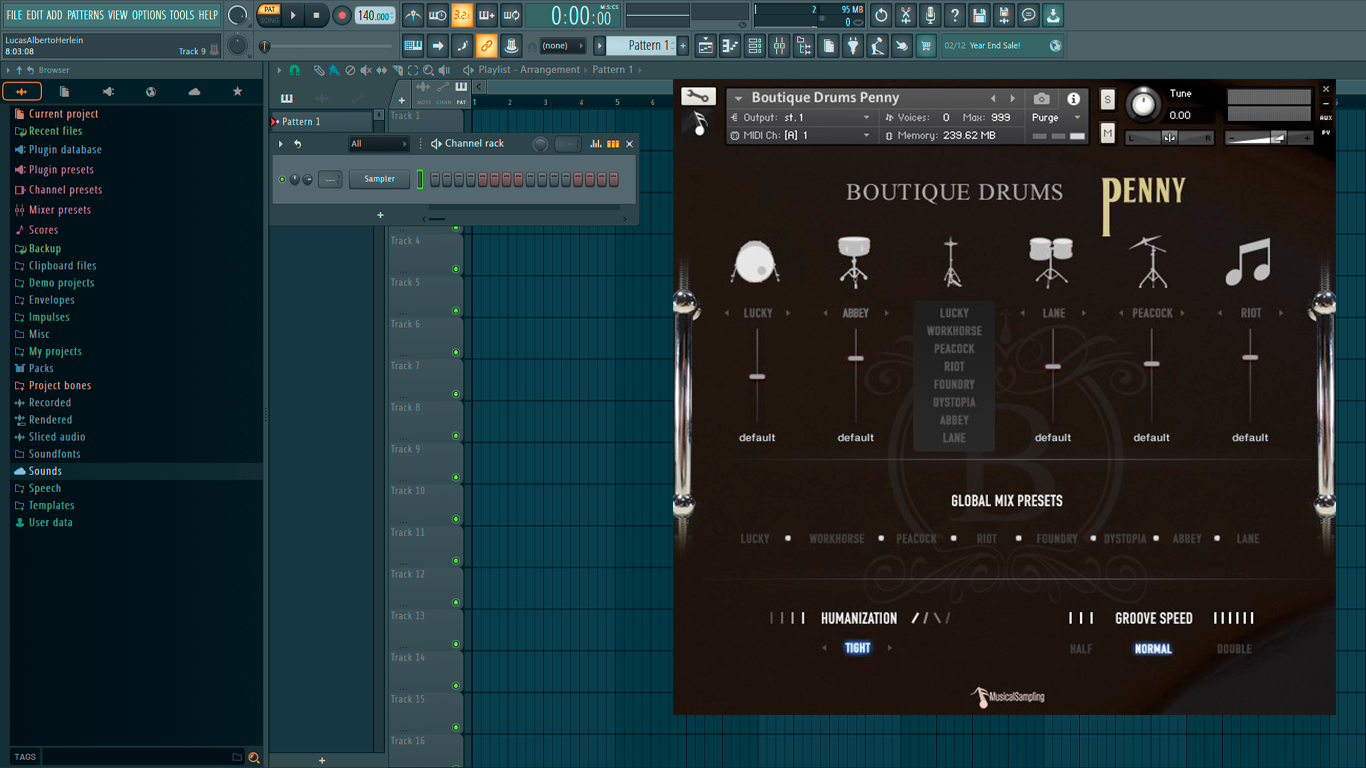Click the Kontakt info icon
Screen dimensions: 1366x768
(x=1073, y=98)
